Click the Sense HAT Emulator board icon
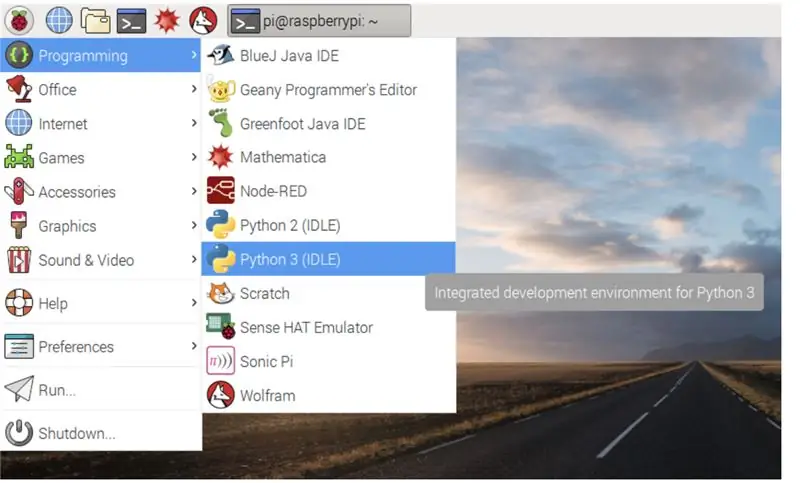The image size is (800, 483). tap(220, 327)
